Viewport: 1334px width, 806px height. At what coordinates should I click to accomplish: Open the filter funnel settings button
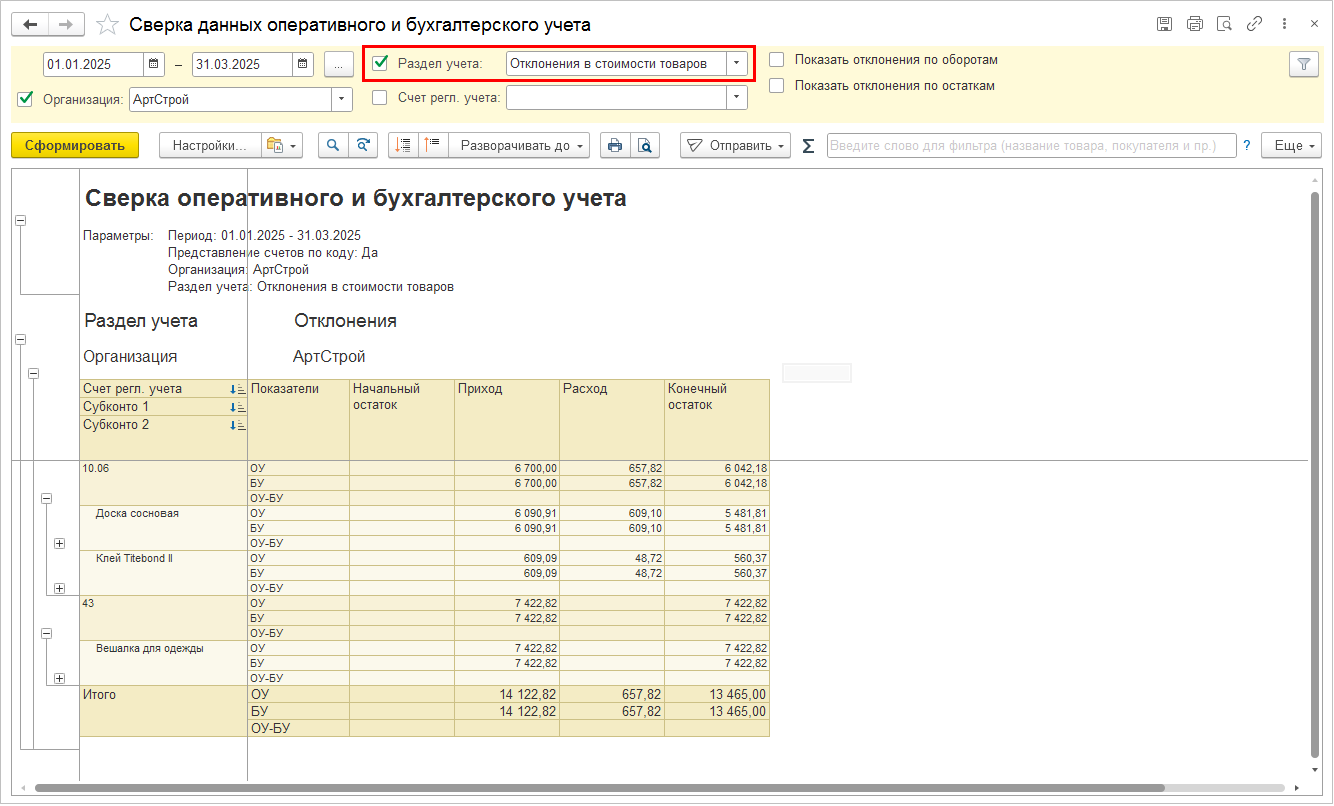[1303, 64]
